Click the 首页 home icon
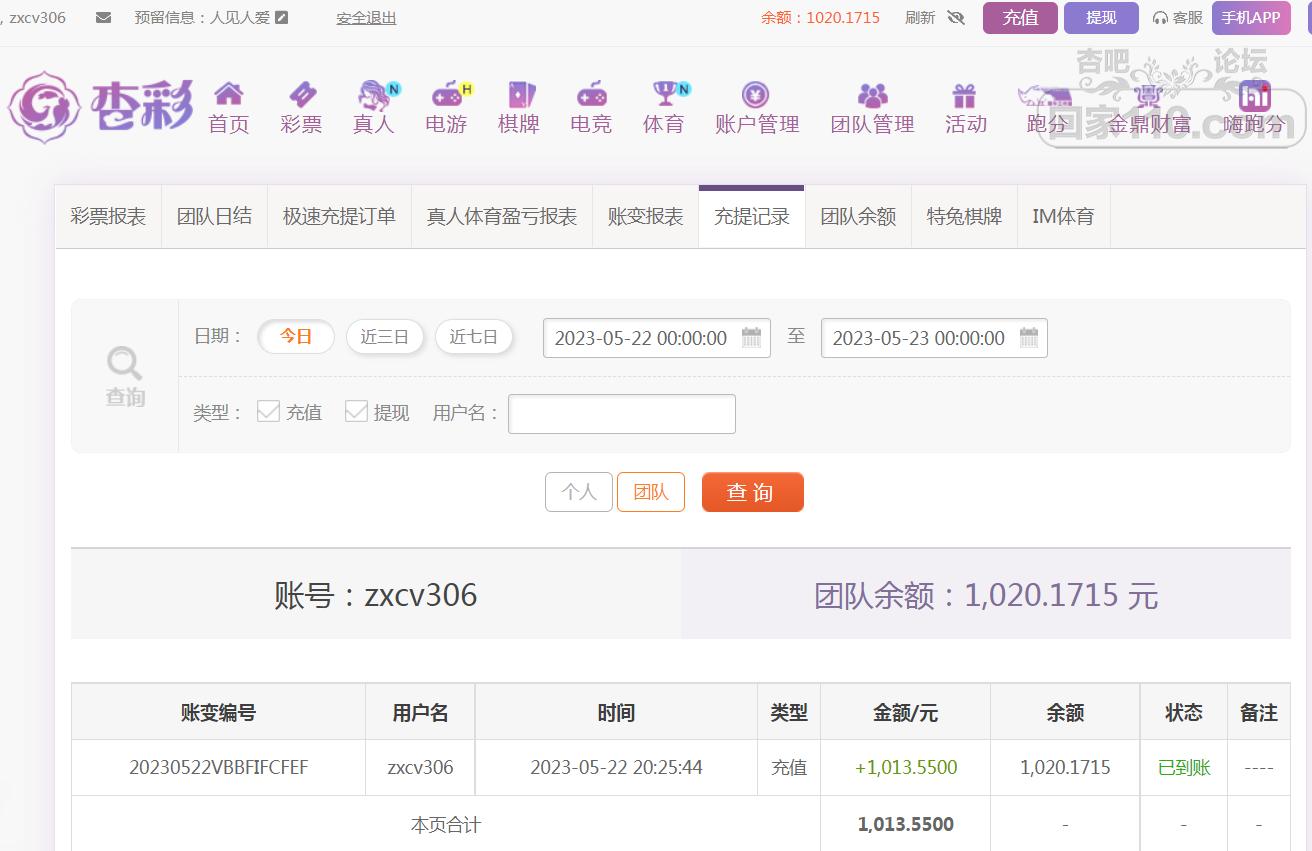This screenshot has width=1312, height=851. (228, 95)
